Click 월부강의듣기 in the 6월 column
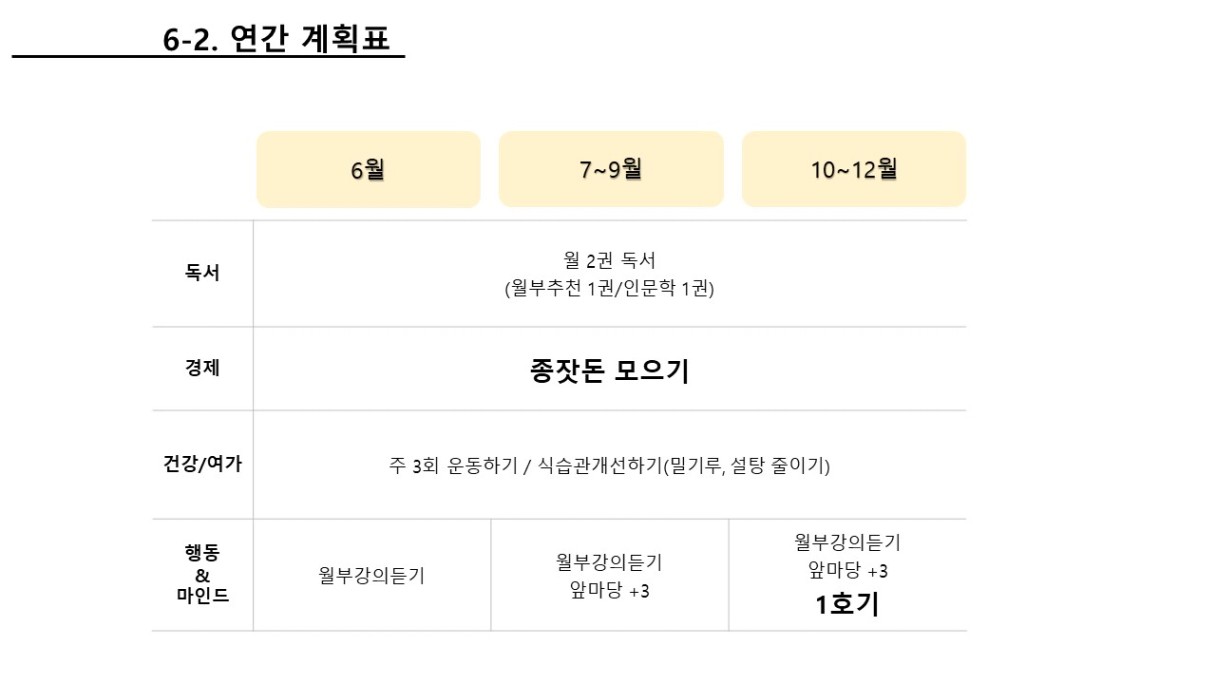The height and width of the screenshot is (684, 1216). click(x=371, y=576)
